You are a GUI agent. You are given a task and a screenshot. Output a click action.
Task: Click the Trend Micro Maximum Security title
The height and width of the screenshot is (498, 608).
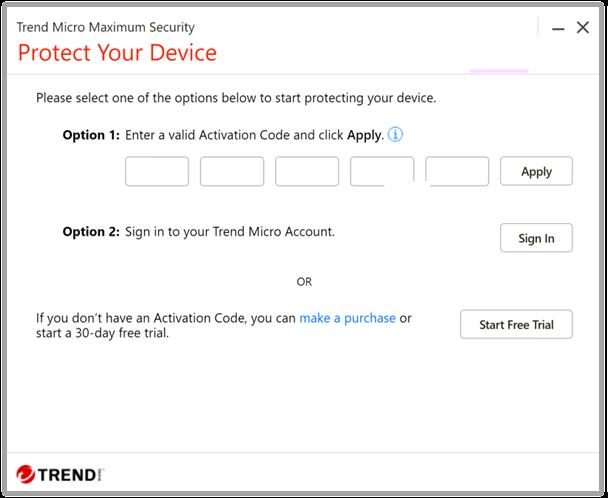point(106,27)
